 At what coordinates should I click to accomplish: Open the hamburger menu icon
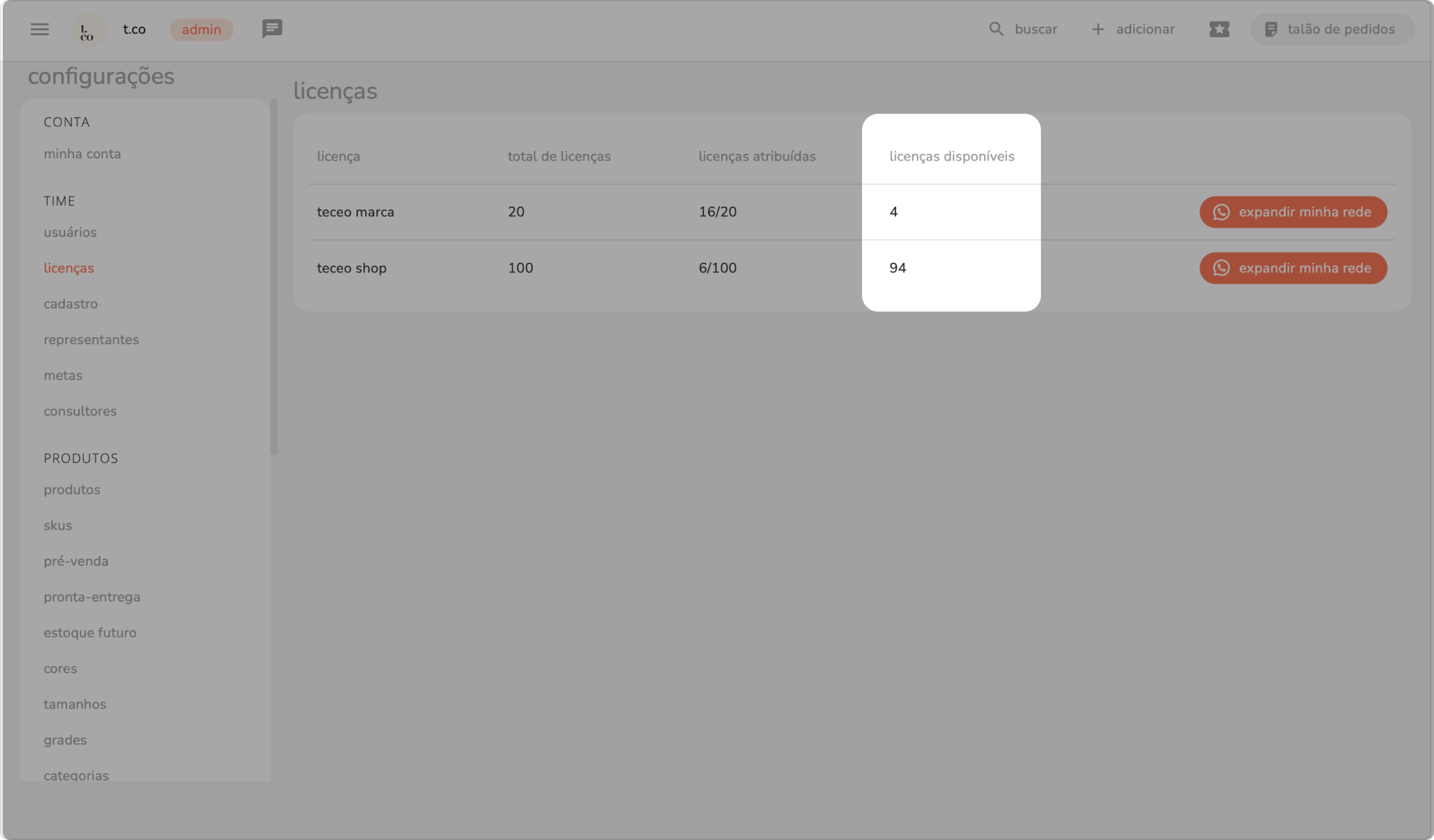coord(39,29)
